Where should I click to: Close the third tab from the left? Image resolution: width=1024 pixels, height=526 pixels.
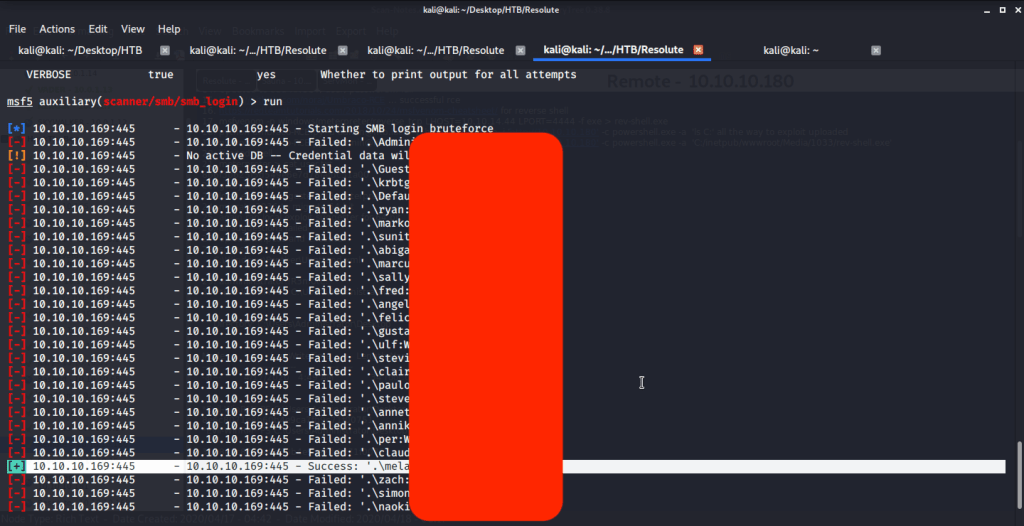521,50
